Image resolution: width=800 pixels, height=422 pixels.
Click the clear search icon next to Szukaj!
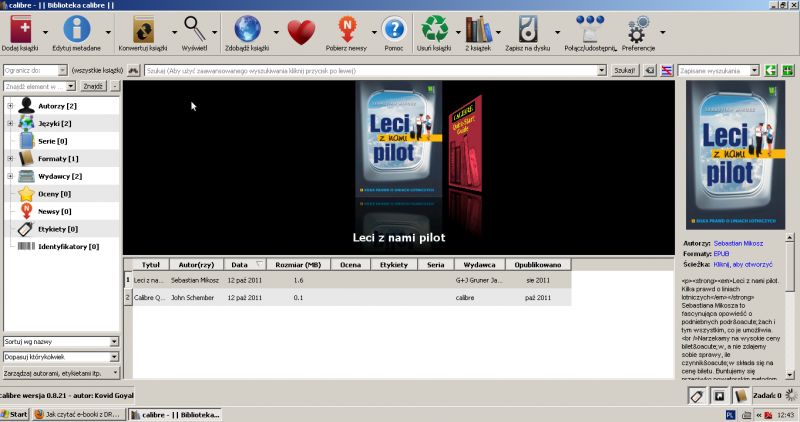pyautogui.click(x=649, y=70)
